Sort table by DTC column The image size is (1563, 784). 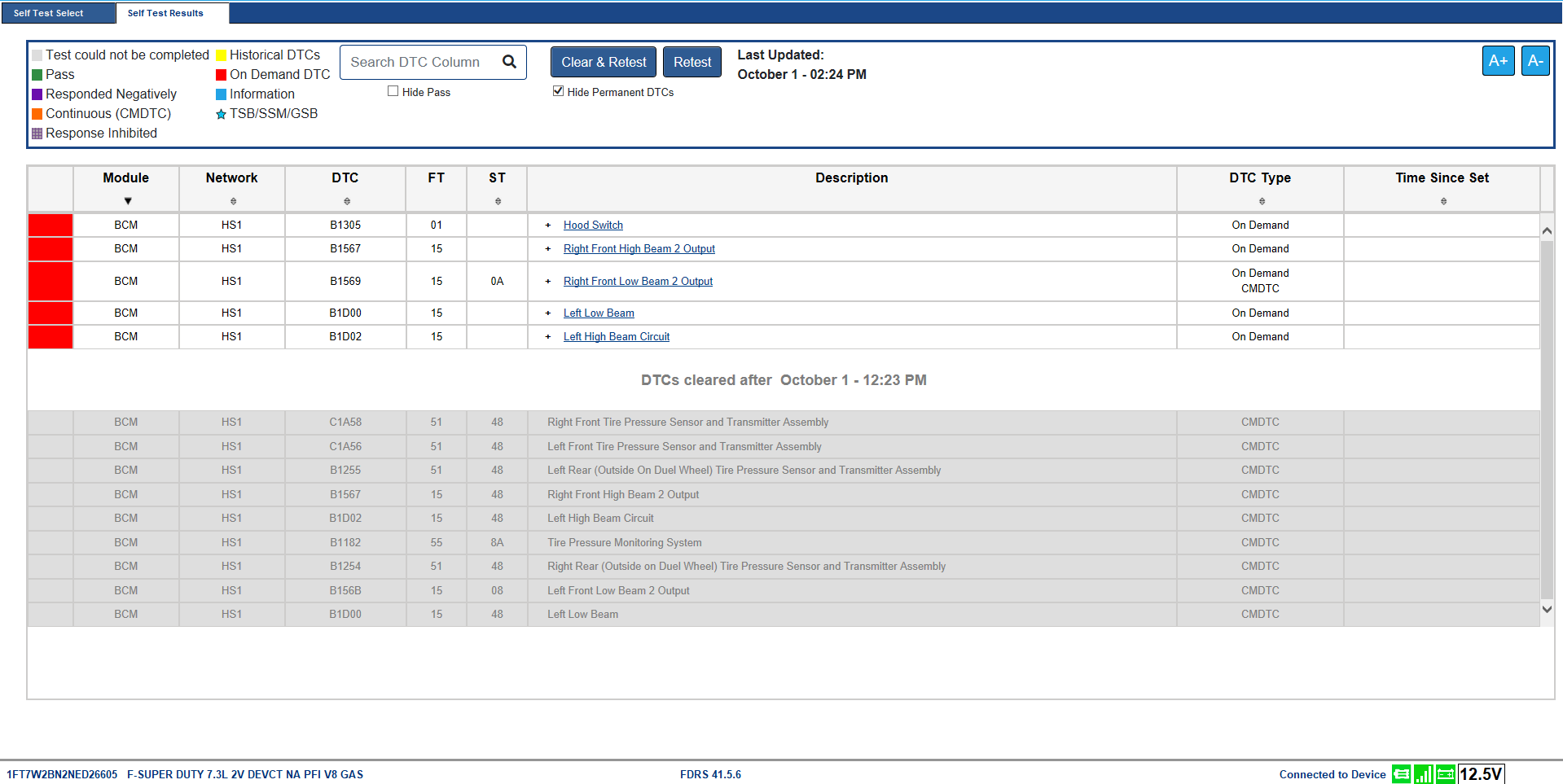point(347,201)
